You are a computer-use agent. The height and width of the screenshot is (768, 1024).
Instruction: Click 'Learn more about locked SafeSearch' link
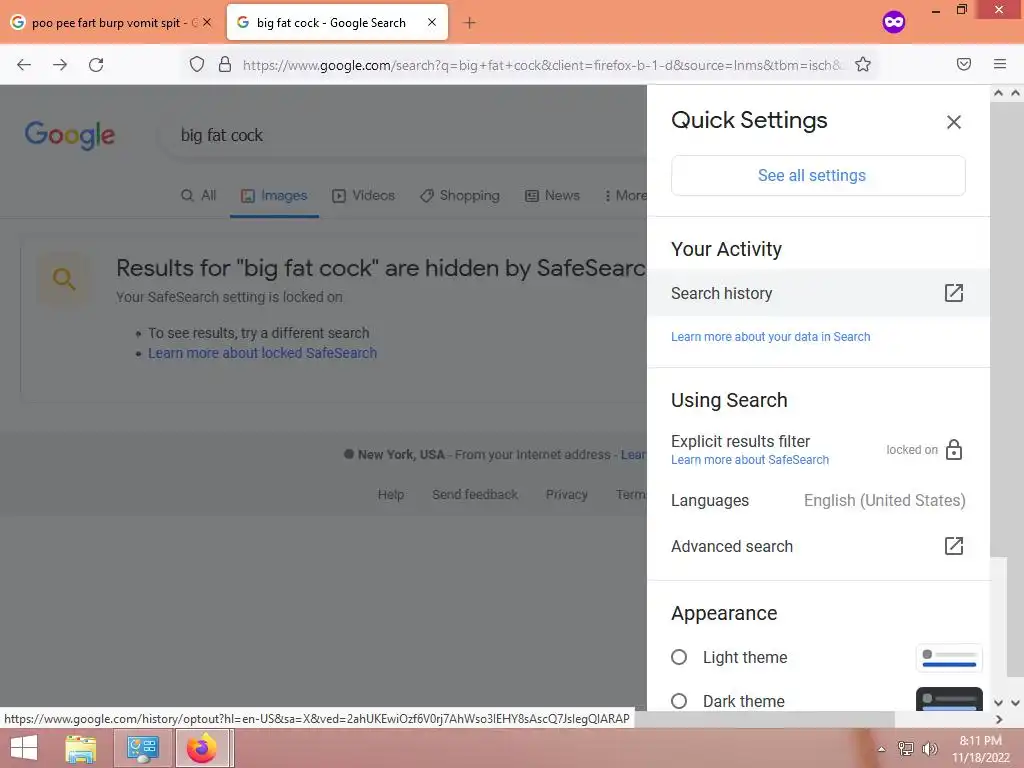coord(263,353)
